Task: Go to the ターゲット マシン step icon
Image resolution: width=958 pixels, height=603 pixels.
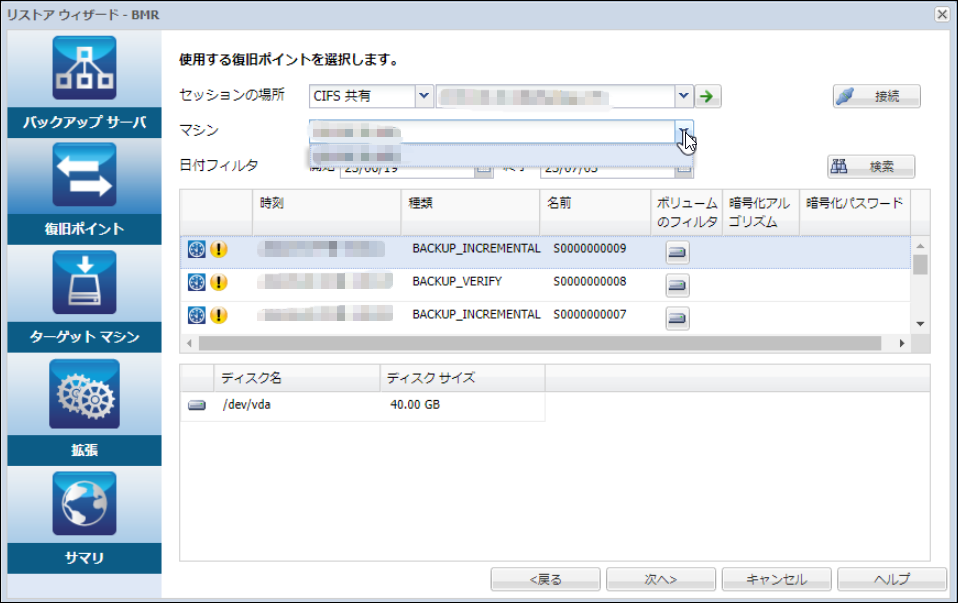Action: point(84,284)
